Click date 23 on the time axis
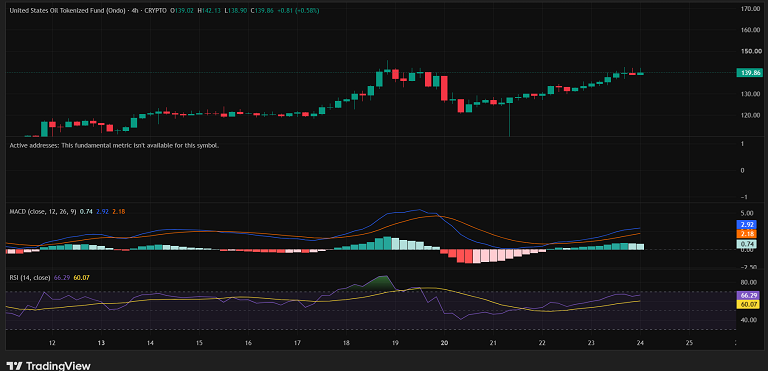 click(x=591, y=343)
